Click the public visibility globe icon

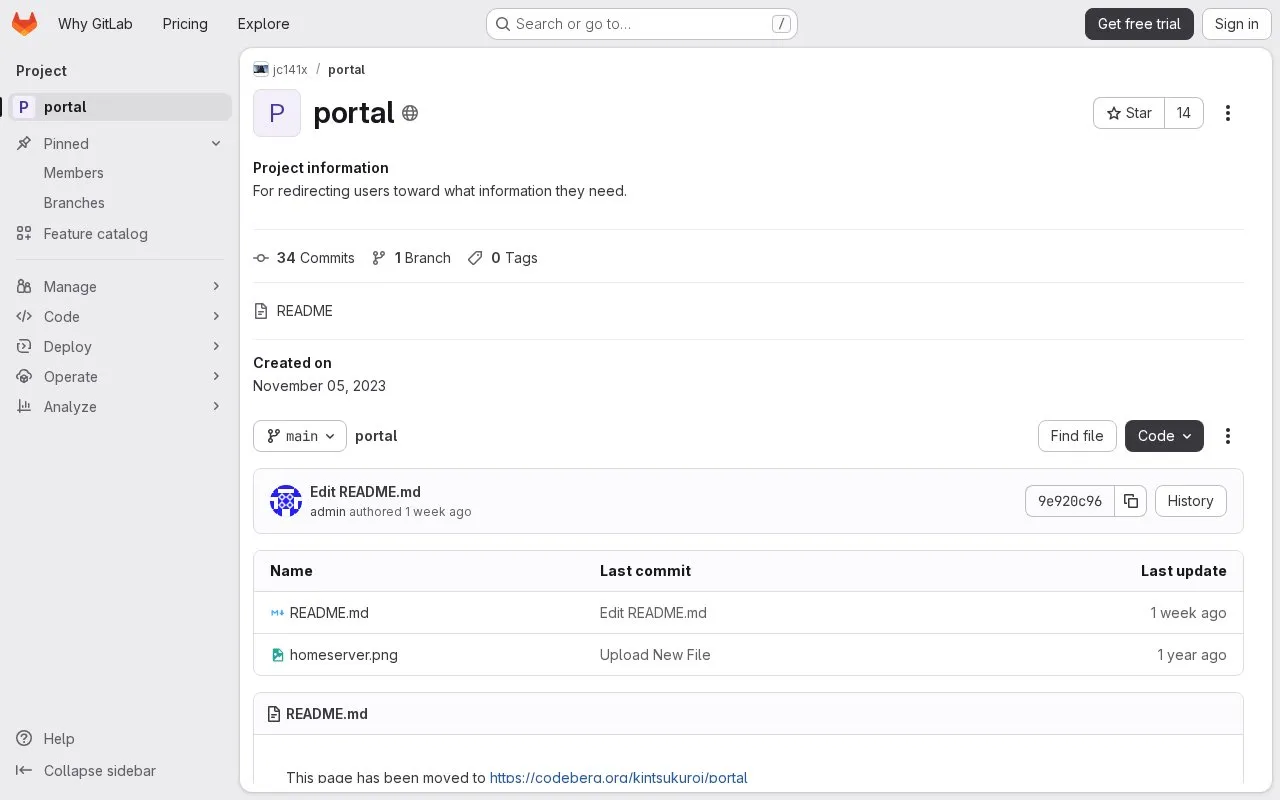click(x=410, y=113)
